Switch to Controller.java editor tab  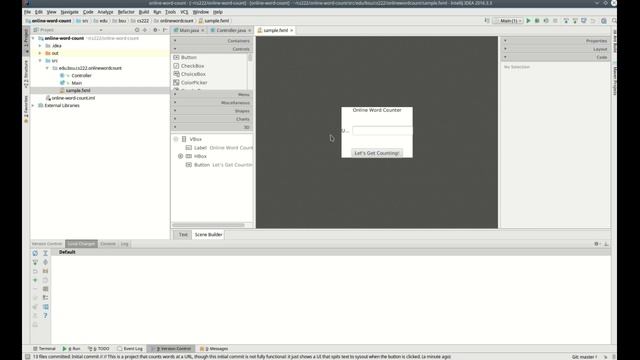(x=231, y=30)
